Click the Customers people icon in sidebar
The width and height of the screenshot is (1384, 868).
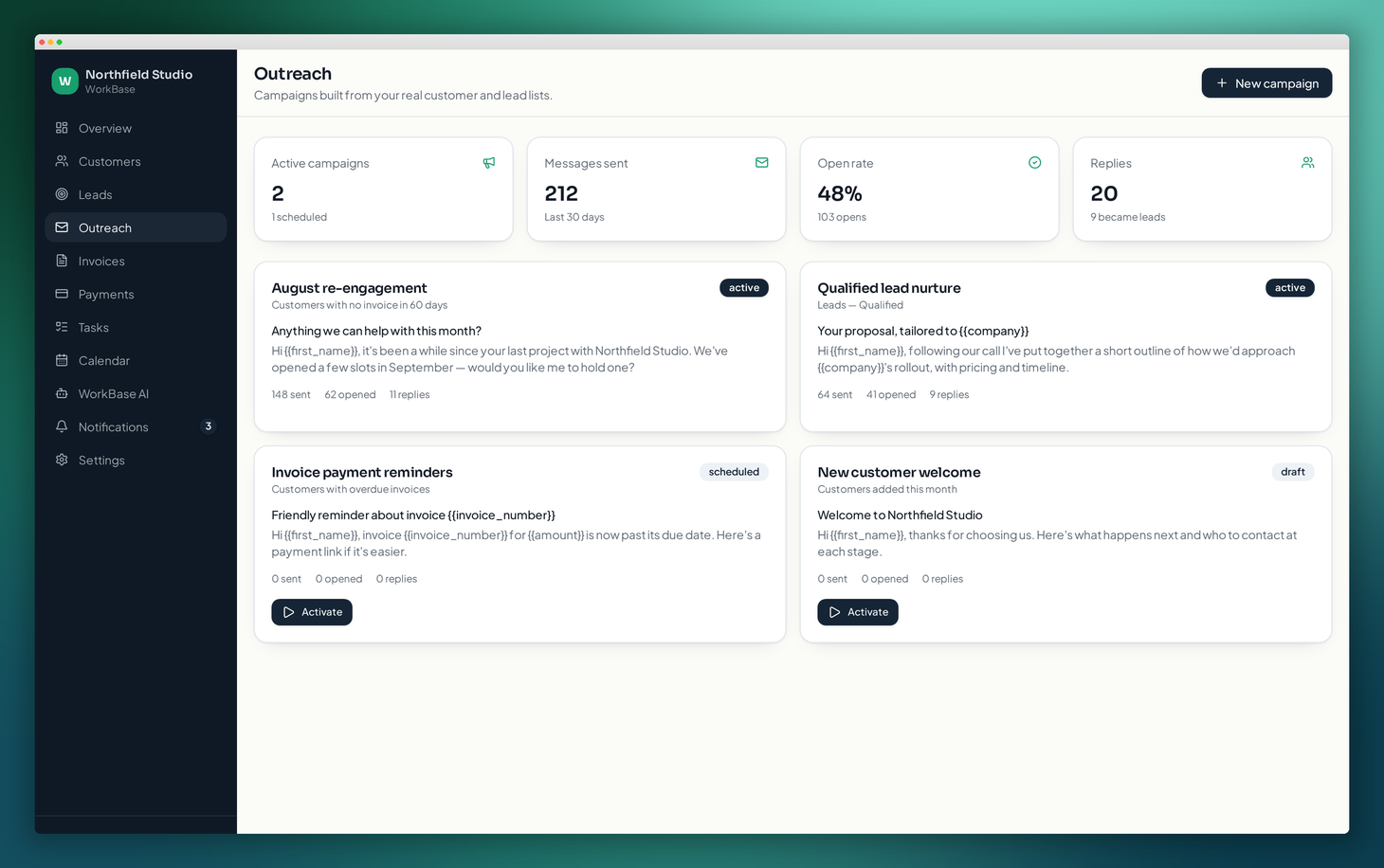tap(62, 161)
